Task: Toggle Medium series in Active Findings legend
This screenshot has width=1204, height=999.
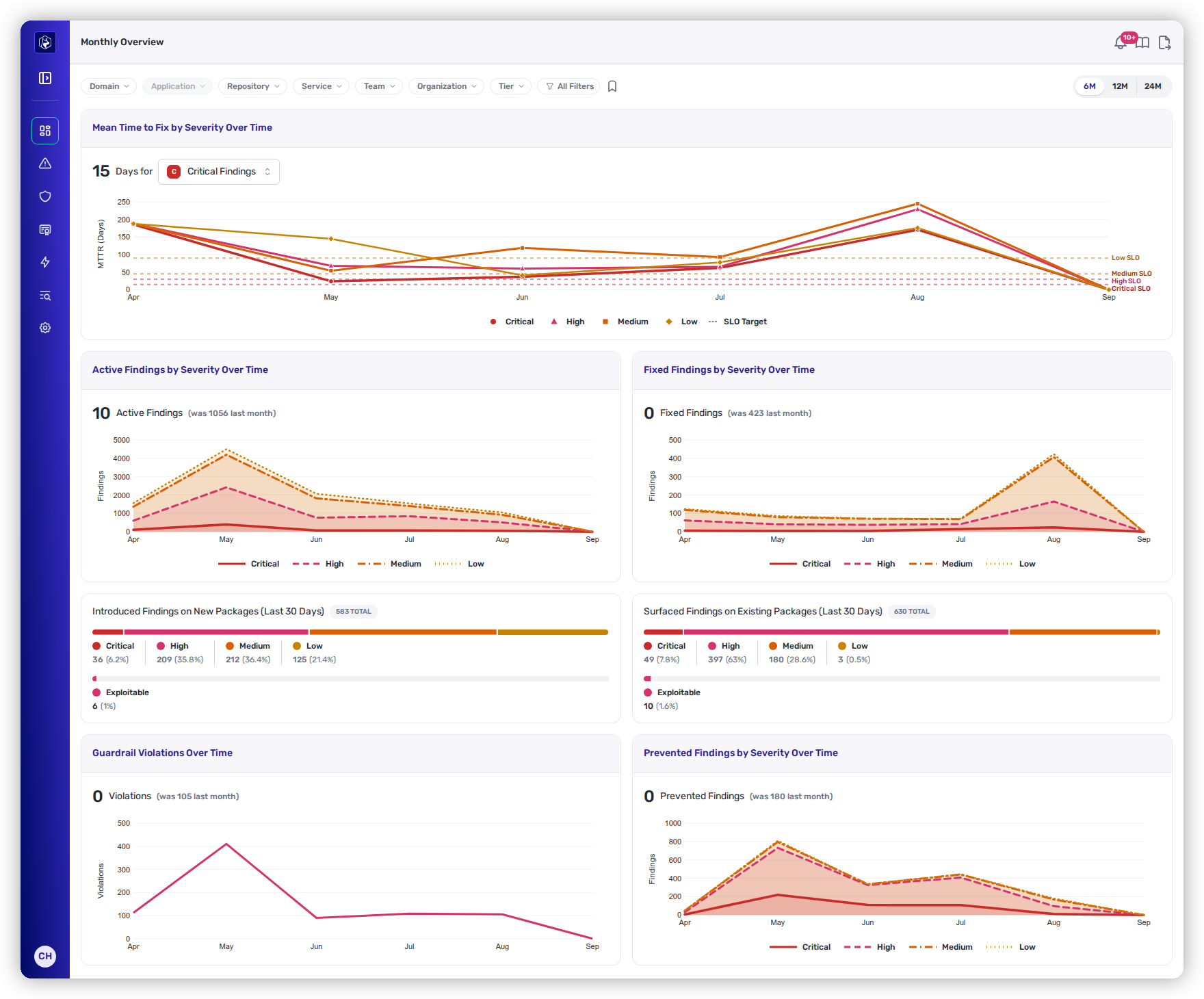Action: [389, 564]
